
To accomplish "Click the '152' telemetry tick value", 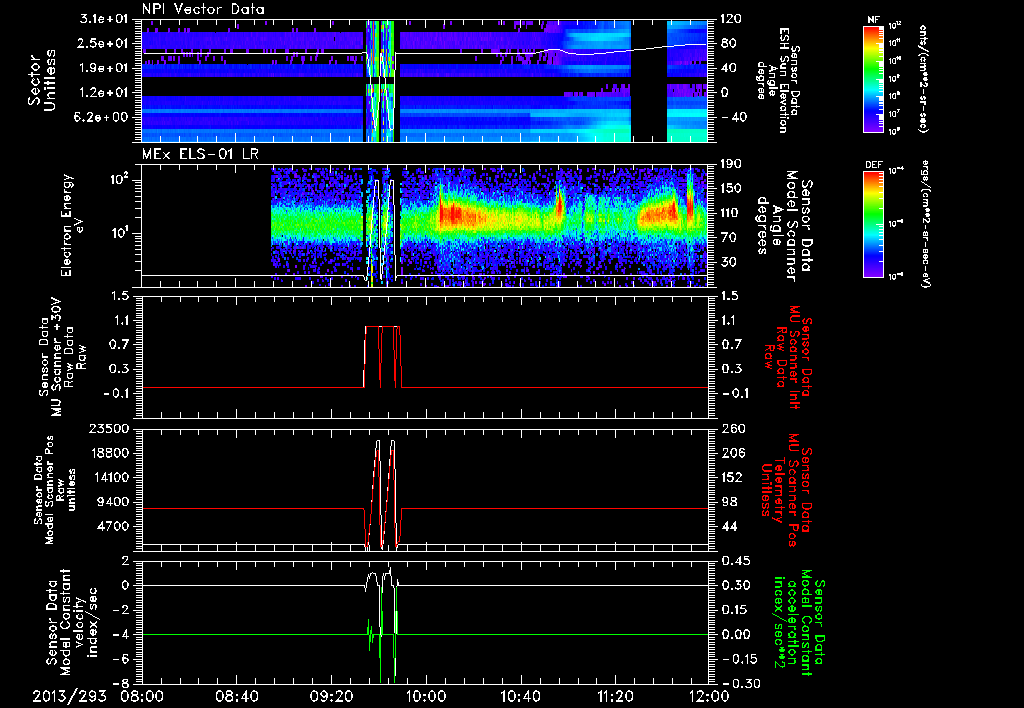I will coord(731,477).
